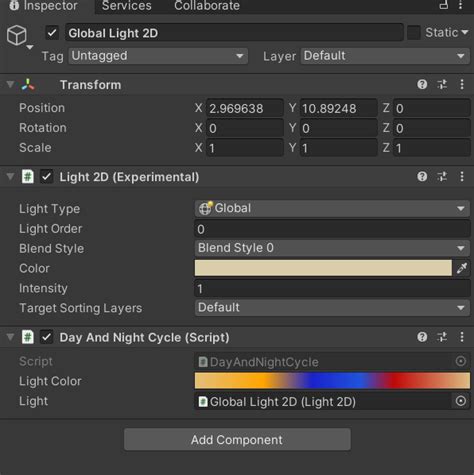
Task: Click the Light 2D Color swatch
Action: point(323,268)
